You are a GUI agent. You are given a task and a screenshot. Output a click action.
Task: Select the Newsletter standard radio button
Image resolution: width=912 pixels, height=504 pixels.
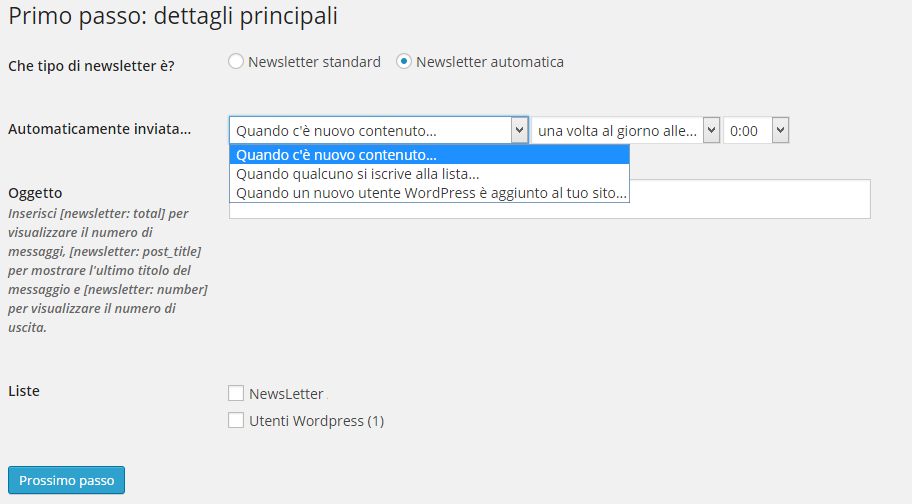(x=236, y=62)
